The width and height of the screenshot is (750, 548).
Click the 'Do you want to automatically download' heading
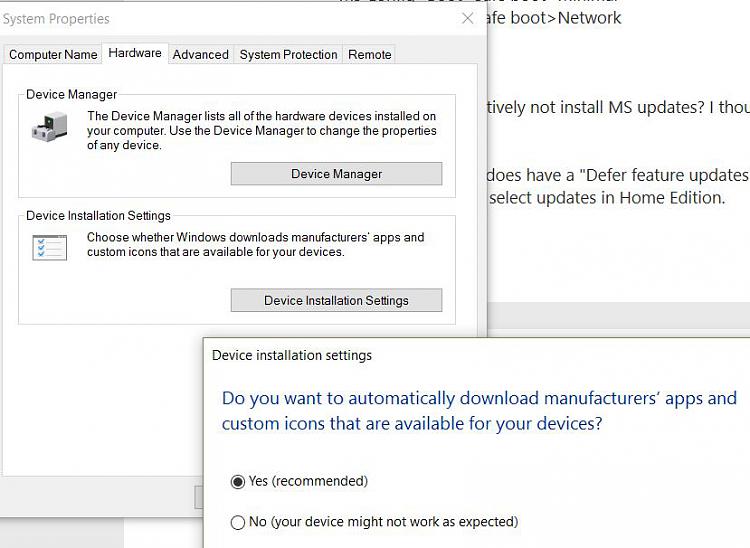coord(479,411)
